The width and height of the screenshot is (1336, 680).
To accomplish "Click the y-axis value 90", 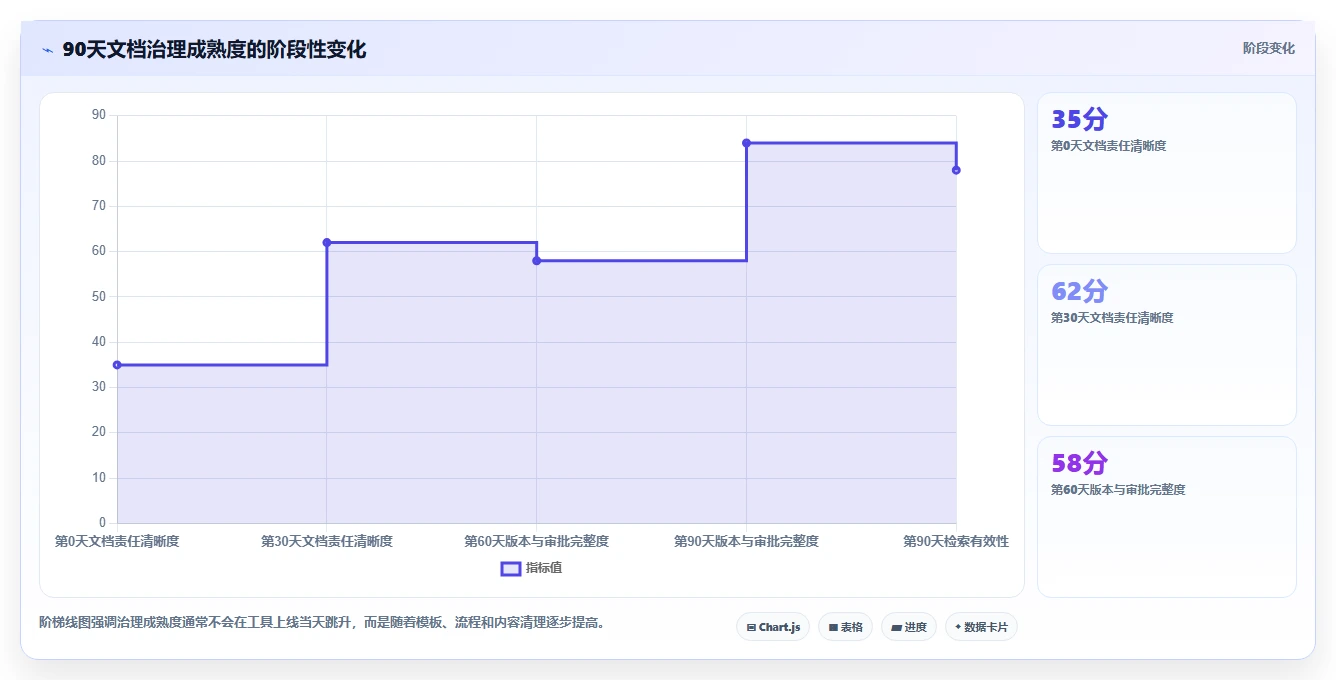I will (99, 115).
